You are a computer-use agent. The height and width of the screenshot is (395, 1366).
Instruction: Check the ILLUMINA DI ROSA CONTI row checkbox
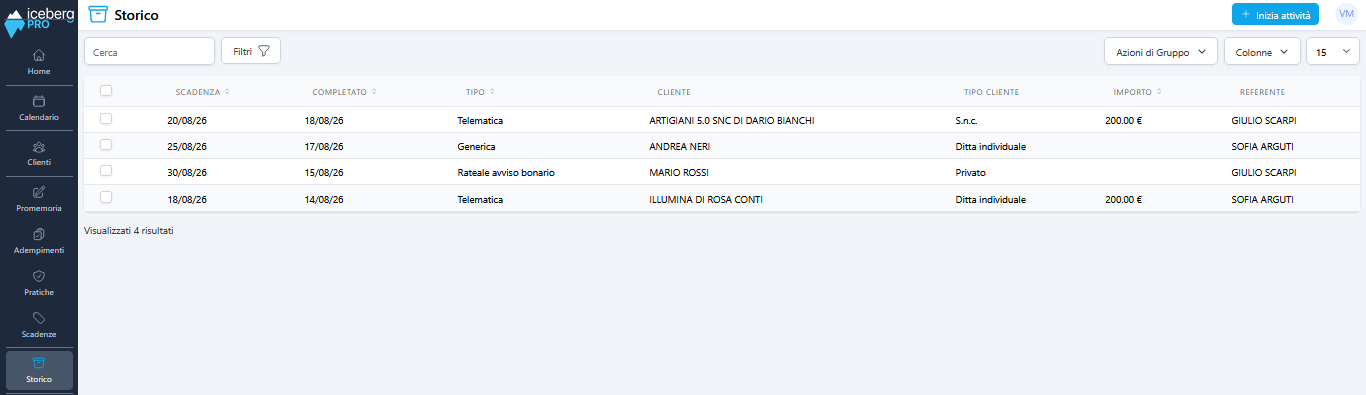(106, 198)
